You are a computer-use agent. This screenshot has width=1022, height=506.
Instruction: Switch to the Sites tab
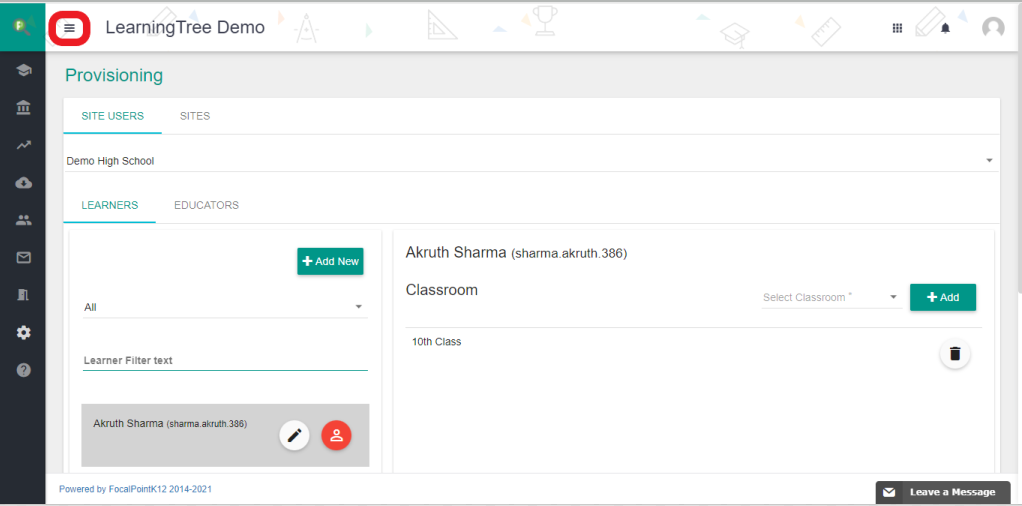click(195, 116)
